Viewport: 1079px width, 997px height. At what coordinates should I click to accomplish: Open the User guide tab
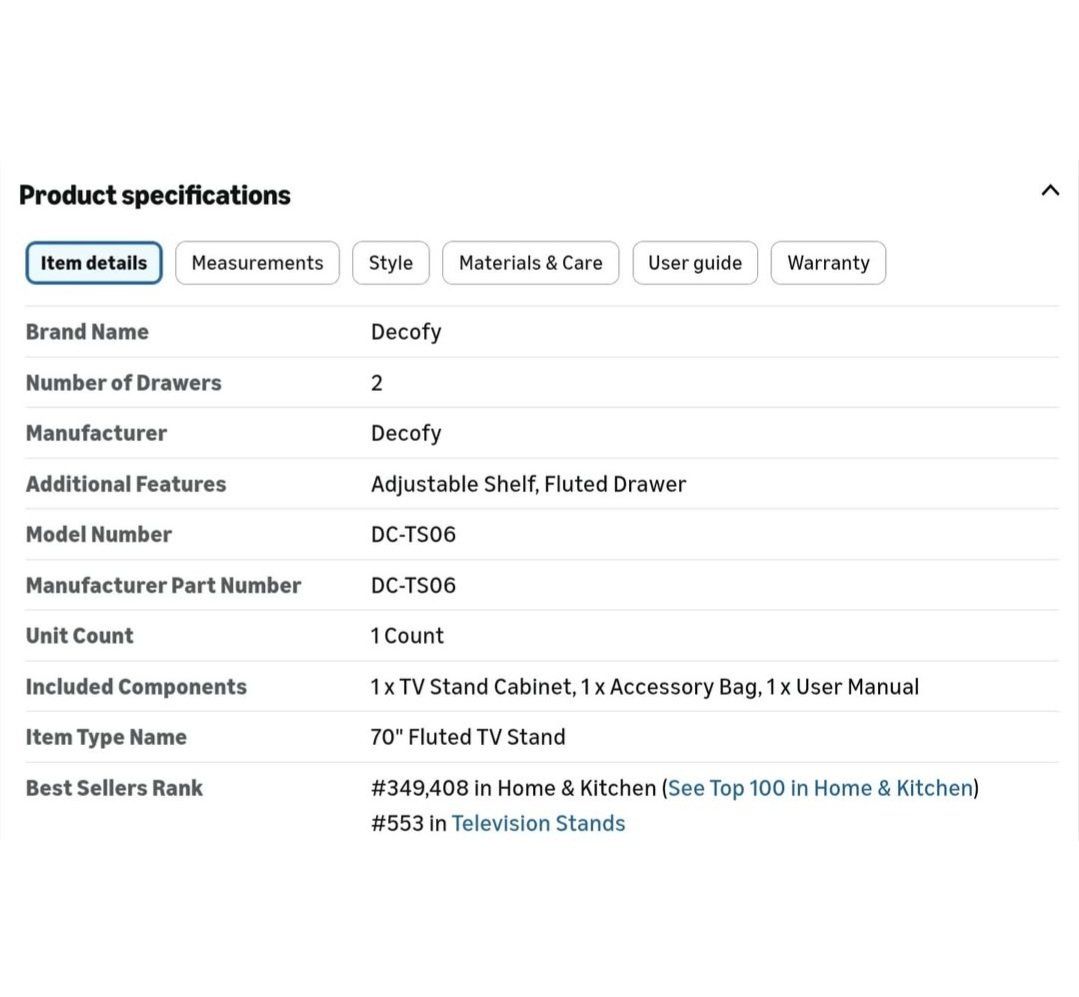coord(695,263)
